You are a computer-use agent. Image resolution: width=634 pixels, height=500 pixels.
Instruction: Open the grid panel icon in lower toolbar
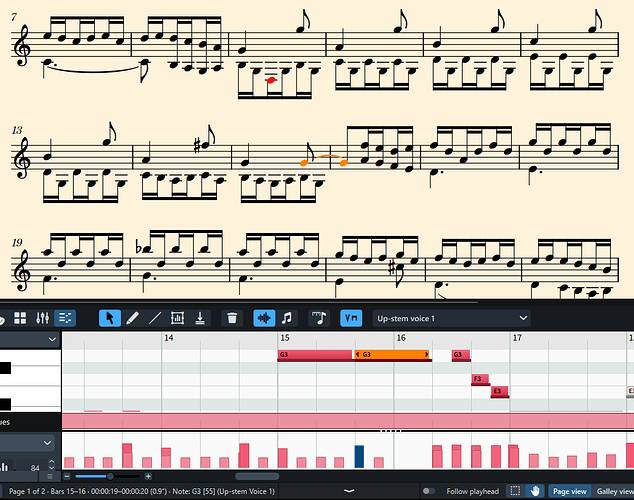20,318
